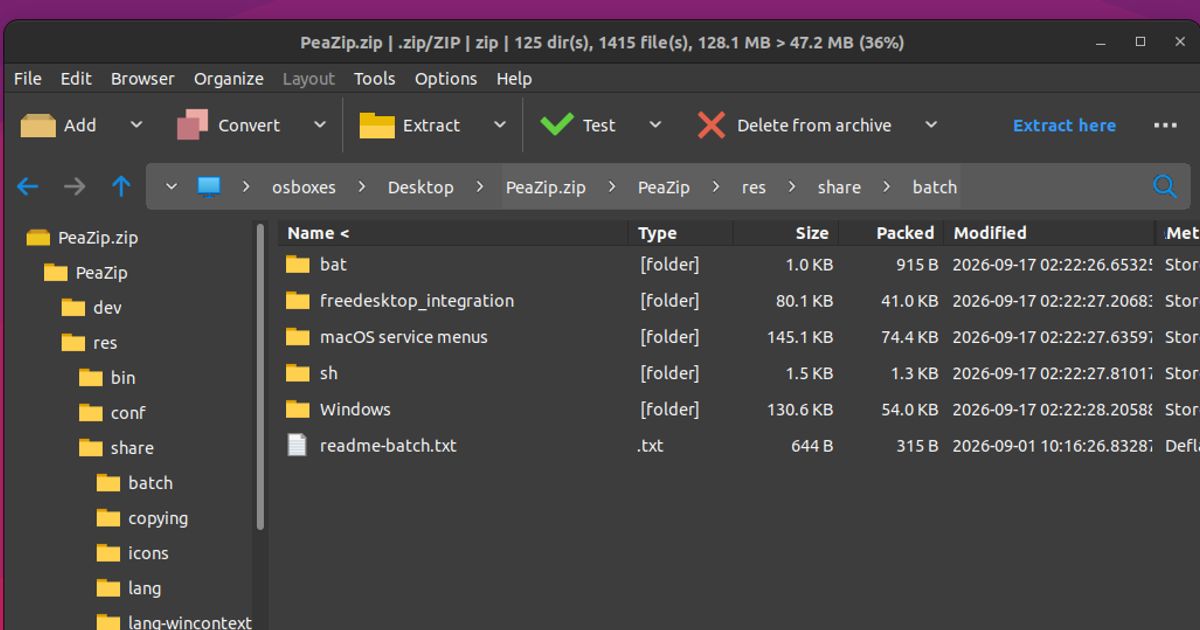Viewport: 1200px width, 630px height.
Task: Click the sh folder icon in list
Action: (x=298, y=373)
